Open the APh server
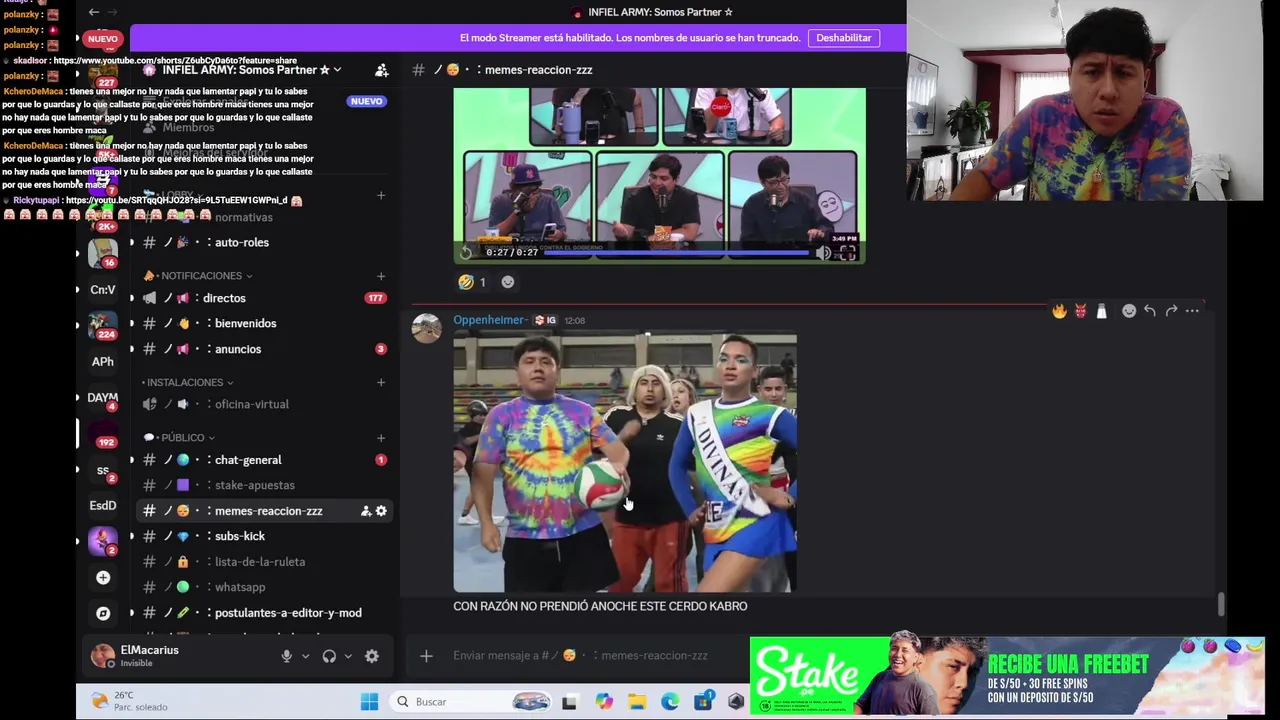 103,362
